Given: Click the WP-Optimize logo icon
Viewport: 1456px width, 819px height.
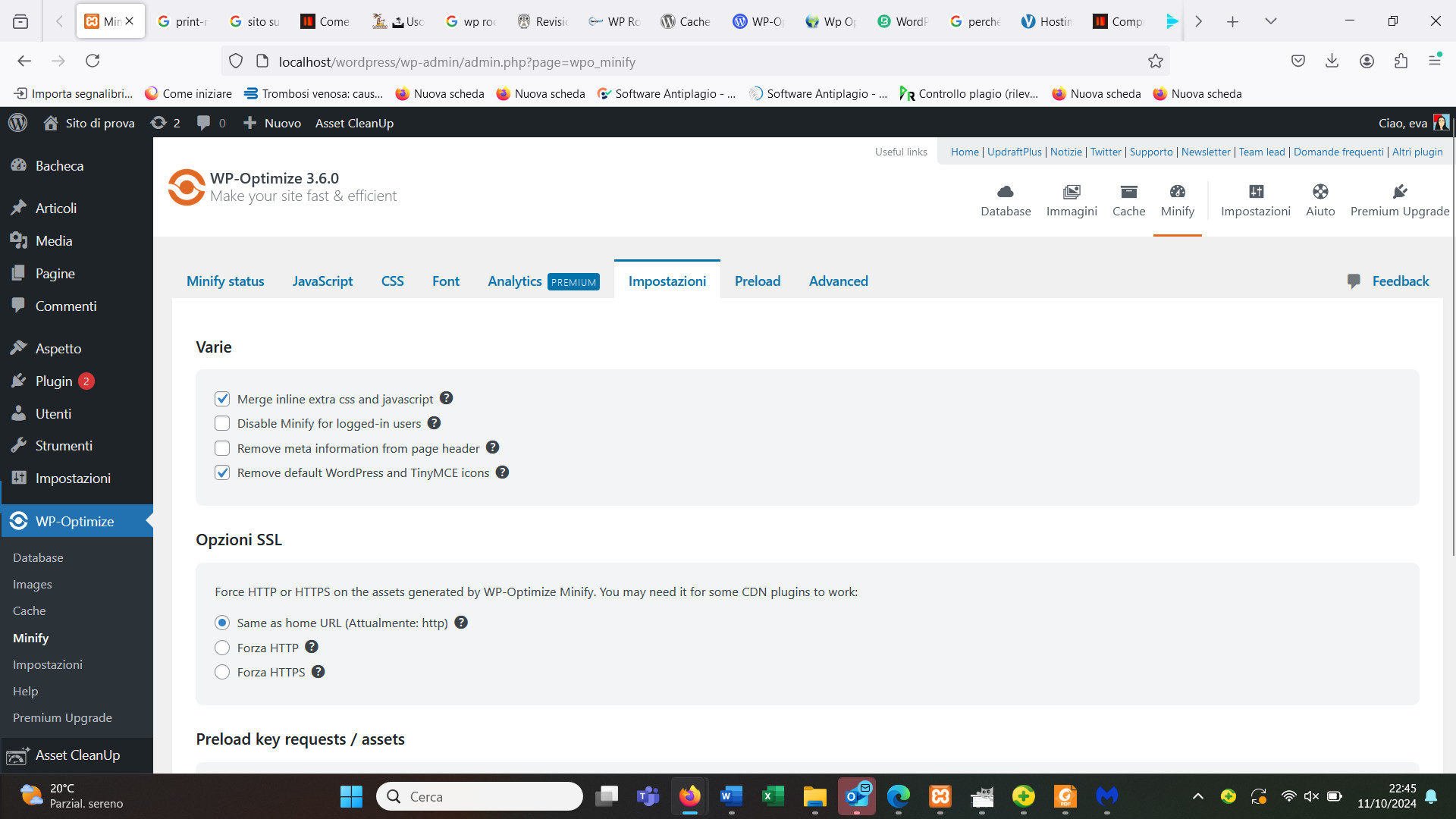Looking at the screenshot, I should click(x=185, y=187).
